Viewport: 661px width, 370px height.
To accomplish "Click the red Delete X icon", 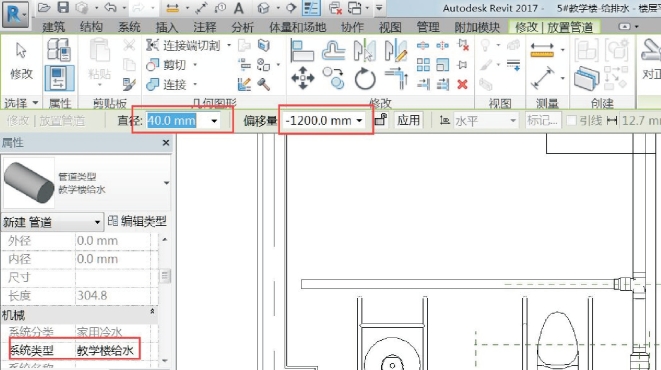I will tap(462, 85).
